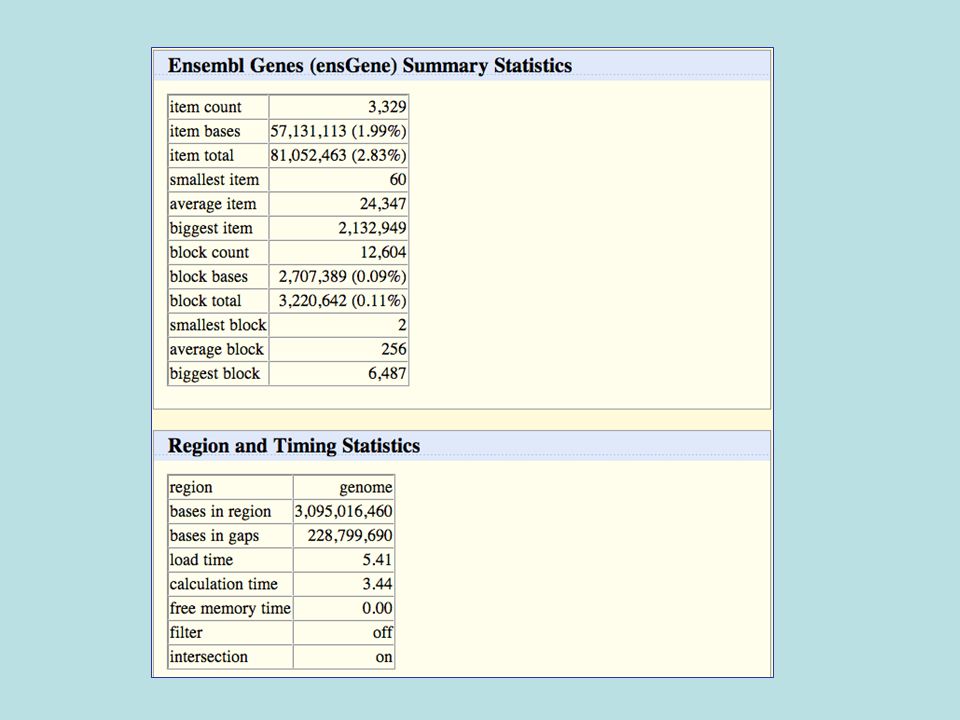
Task: Select the smallest item value 60
Action: point(398,179)
